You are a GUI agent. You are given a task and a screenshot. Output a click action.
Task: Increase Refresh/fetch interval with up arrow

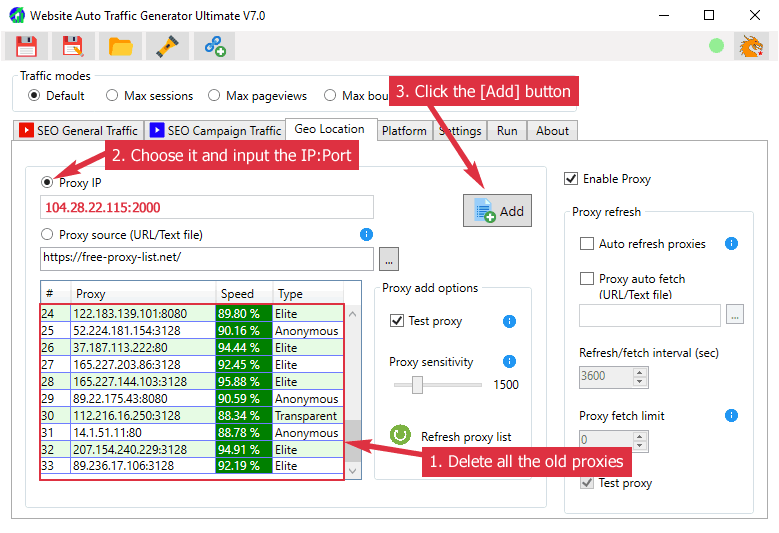[x=640, y=373]
